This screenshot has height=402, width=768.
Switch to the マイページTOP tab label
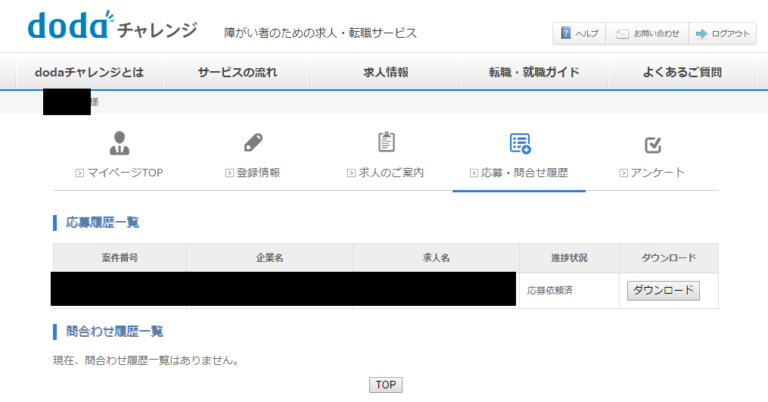click(125, 173)
